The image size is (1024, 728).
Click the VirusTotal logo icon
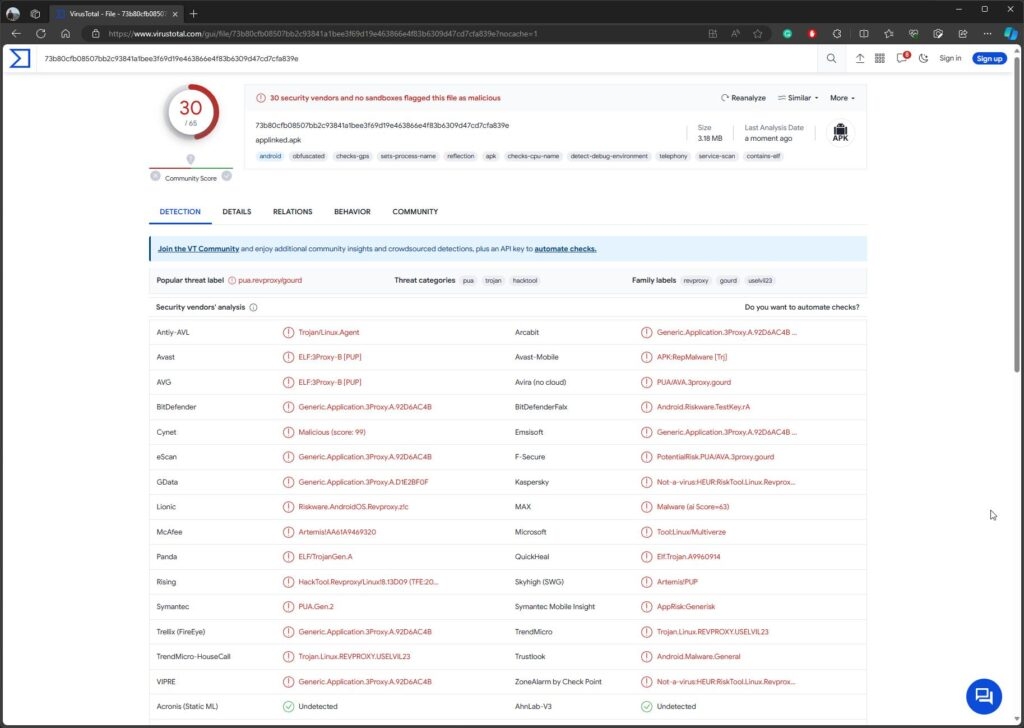pos(20,58)
